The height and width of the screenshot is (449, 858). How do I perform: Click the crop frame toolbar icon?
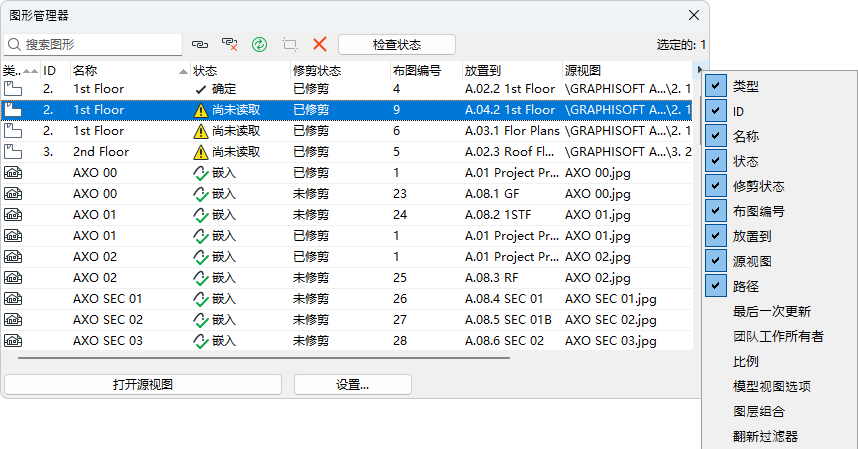(290, 45)
